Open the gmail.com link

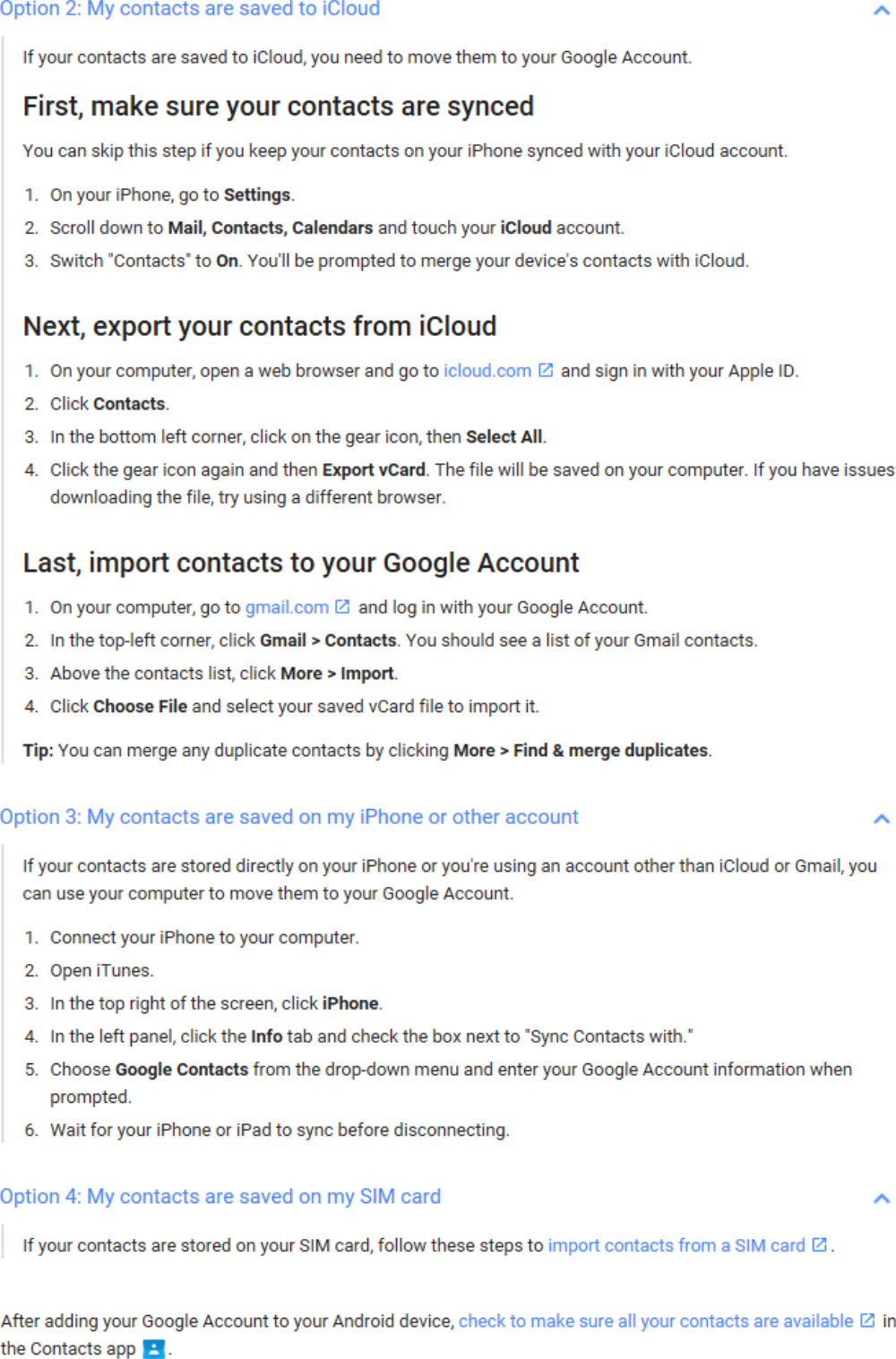coord(287,606)
